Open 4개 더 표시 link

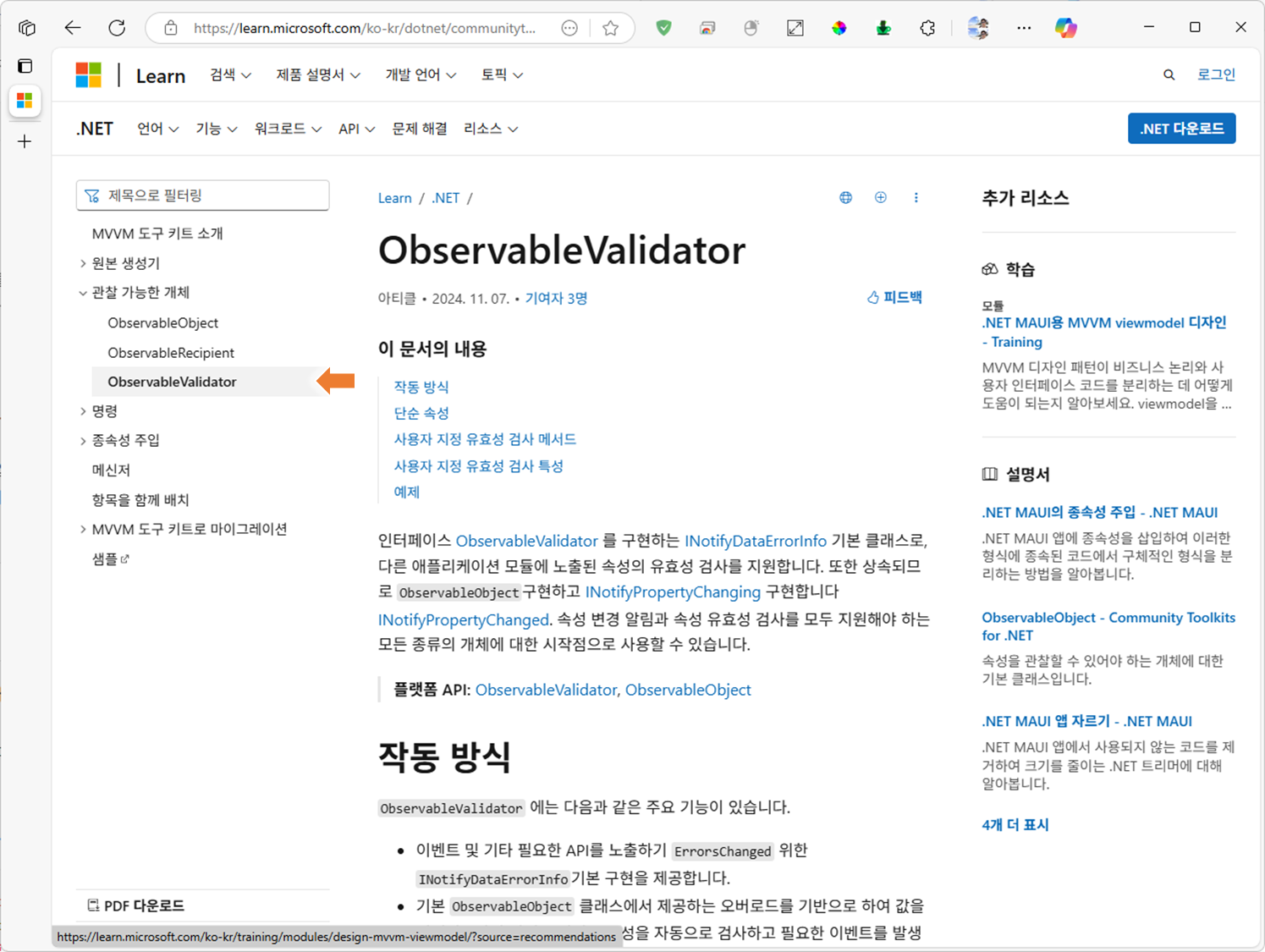pos(1015,825)
